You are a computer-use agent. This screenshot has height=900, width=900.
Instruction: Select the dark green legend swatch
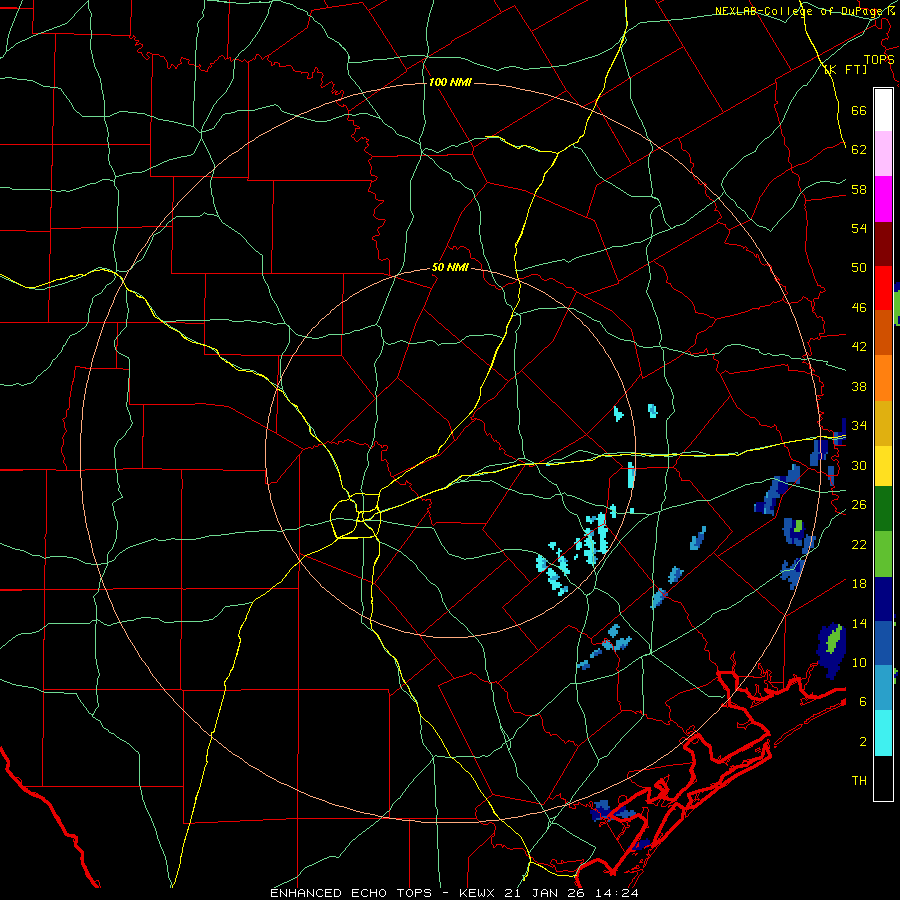(x=883, y=509)
